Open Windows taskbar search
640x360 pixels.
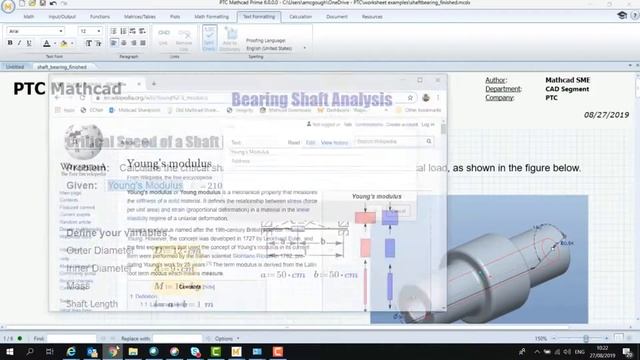pos(30,352)
